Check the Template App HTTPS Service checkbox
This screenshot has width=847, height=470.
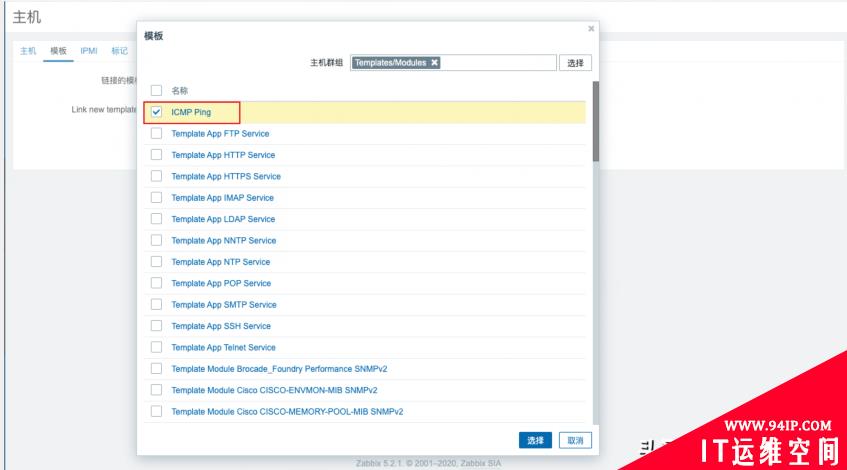click(156, 176)
